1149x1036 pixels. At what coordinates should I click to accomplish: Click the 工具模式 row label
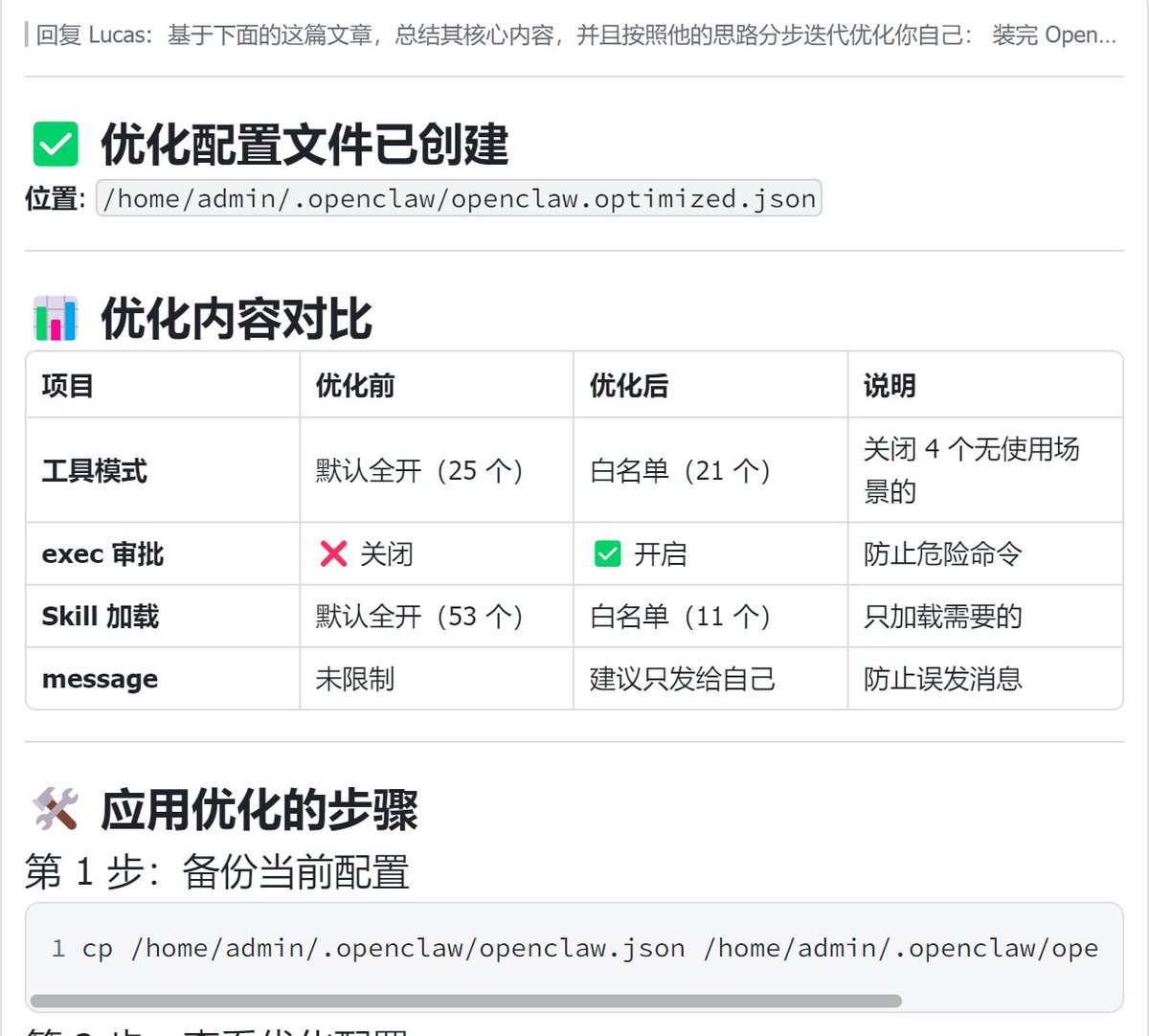coord(95,470)
